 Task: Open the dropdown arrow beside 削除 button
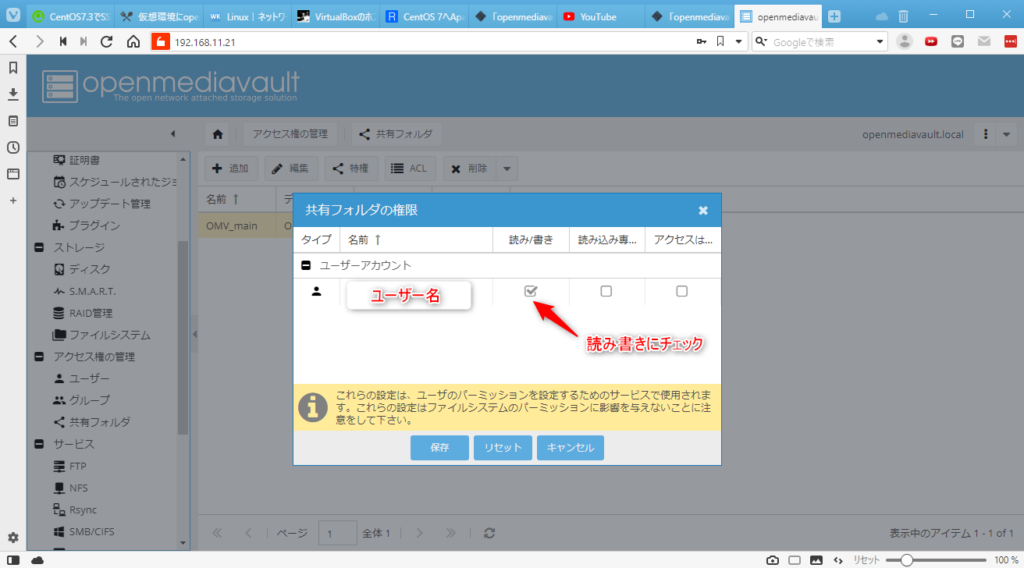click(x=507, y=169)
